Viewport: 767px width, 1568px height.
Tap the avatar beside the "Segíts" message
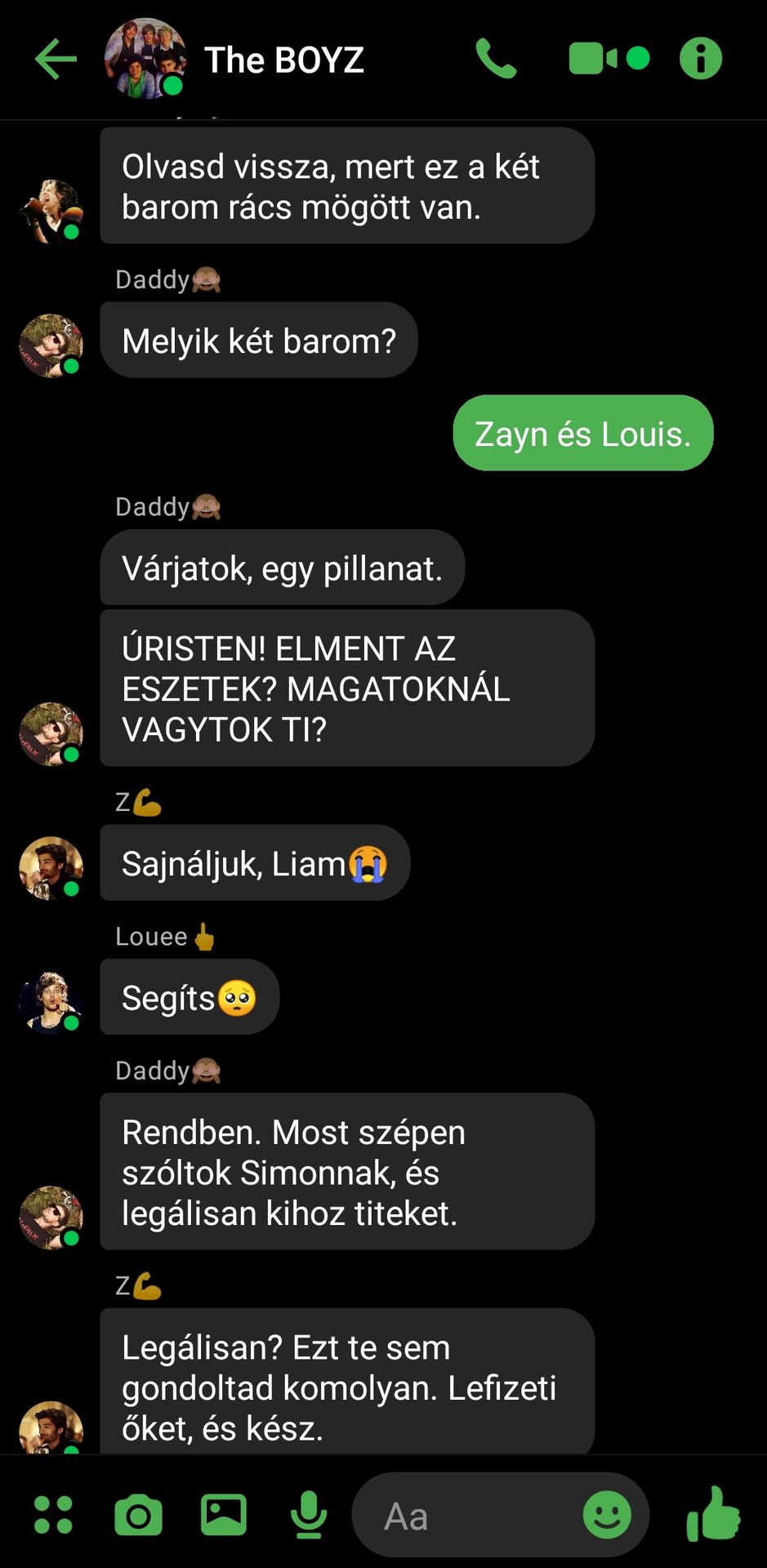[51, 1001]
